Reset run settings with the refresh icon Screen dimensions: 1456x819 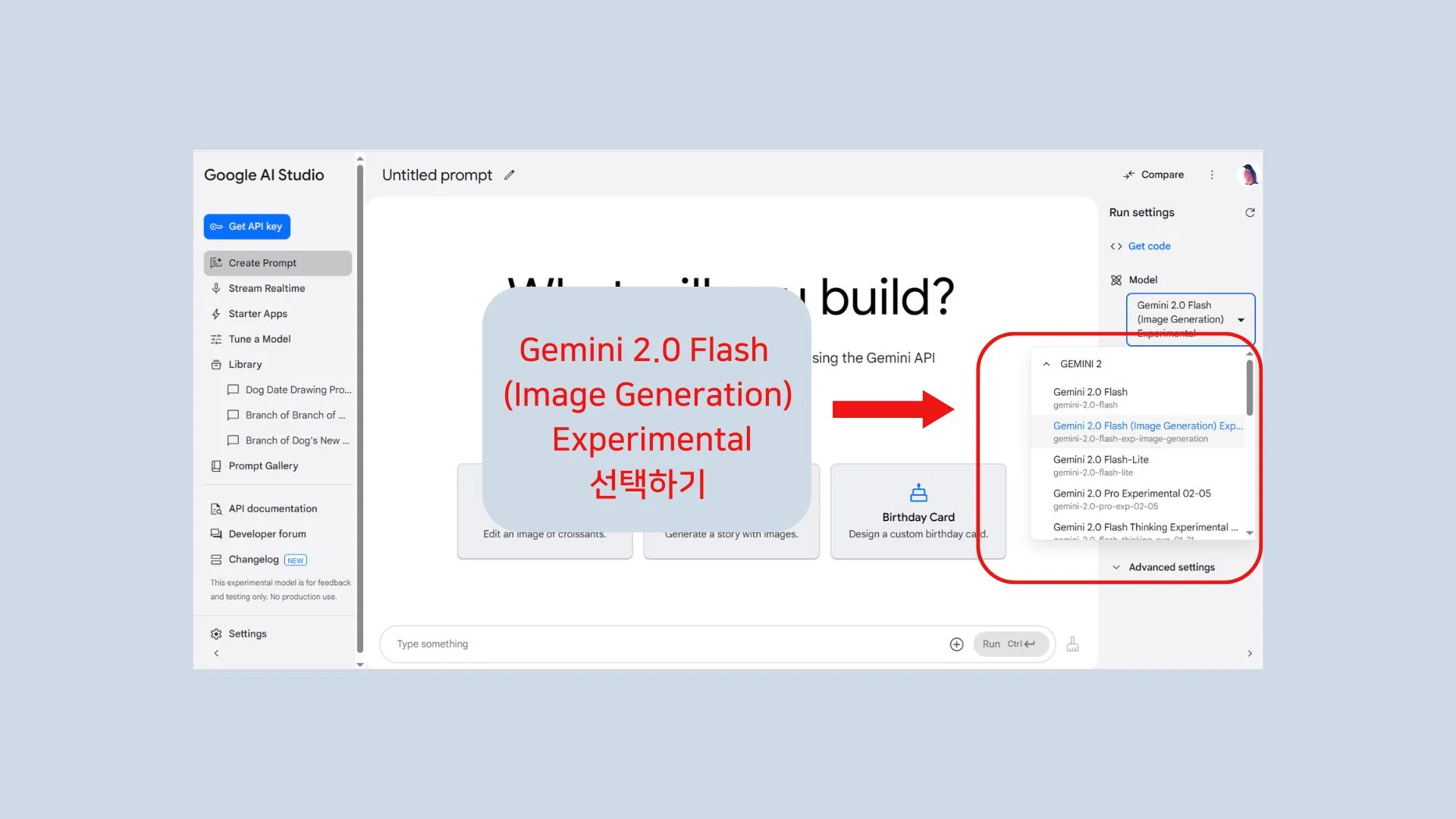1250,213
